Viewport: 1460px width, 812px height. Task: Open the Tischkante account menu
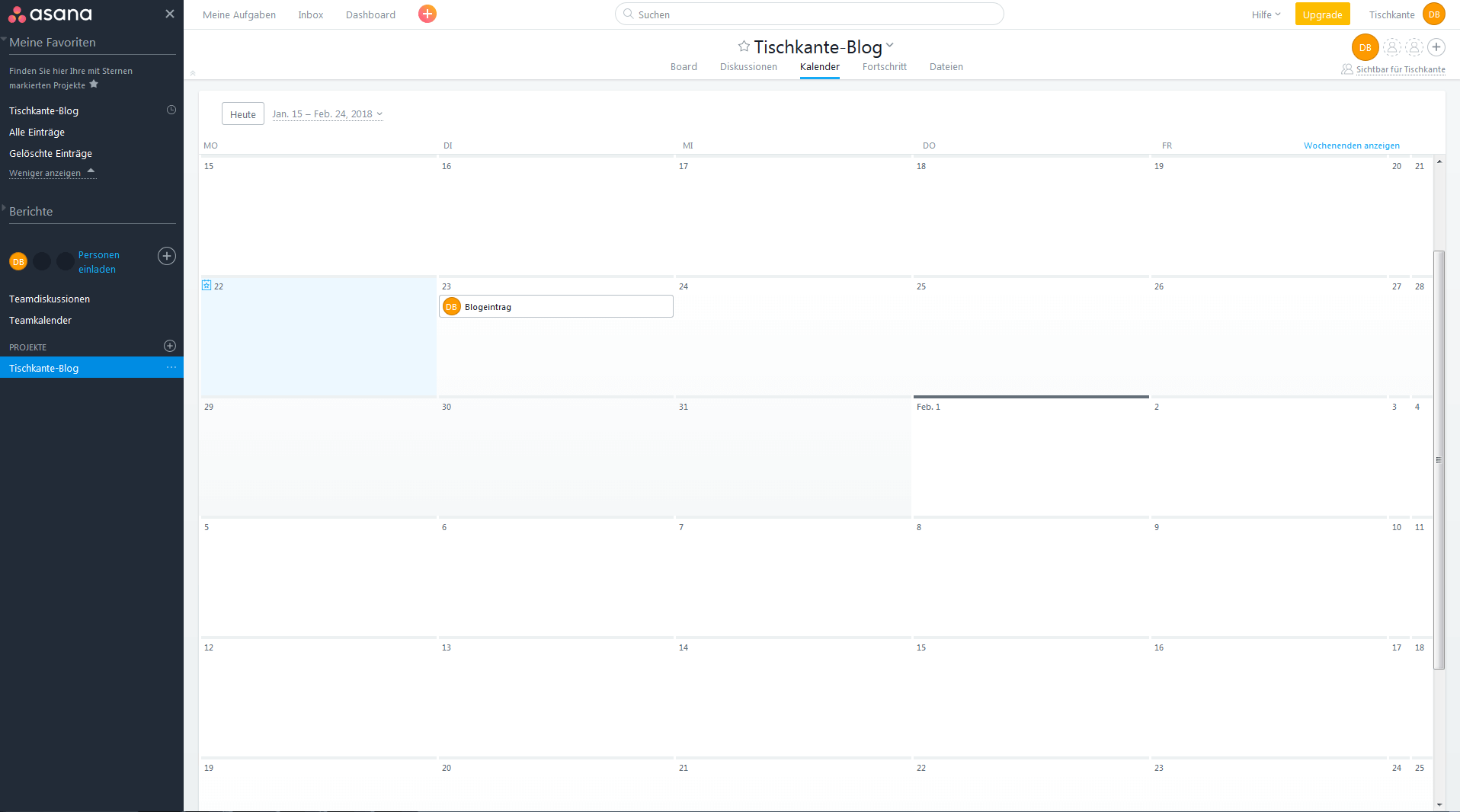pos(1391,14)
